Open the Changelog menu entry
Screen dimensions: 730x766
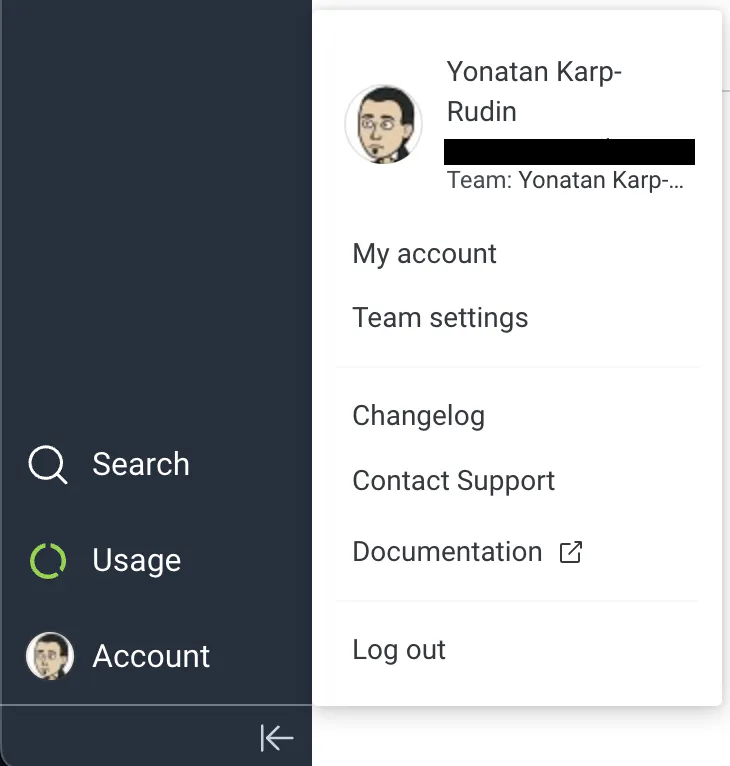tap(418, 416)
